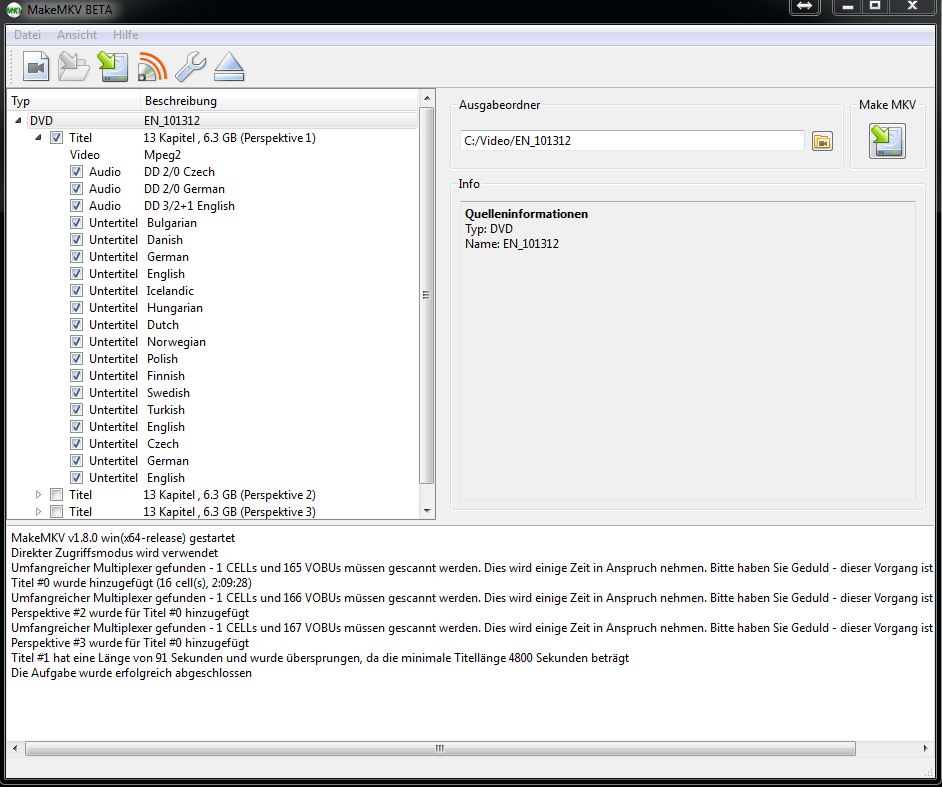Click the Beschreibung column header
Screen dimensions: 942x787
(279, 101)
